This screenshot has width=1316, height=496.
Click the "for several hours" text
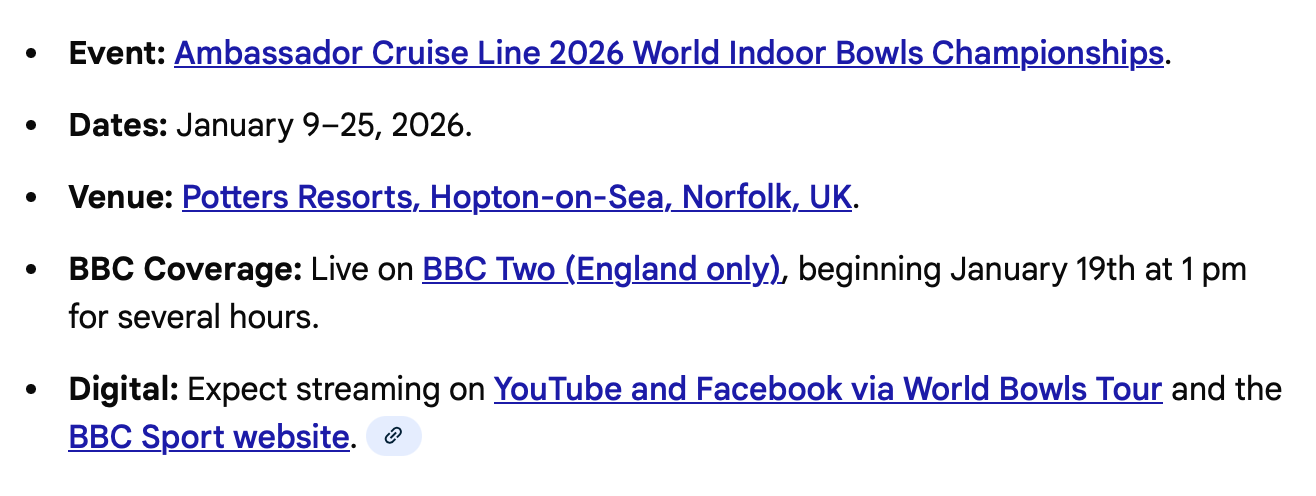[192, 317]
